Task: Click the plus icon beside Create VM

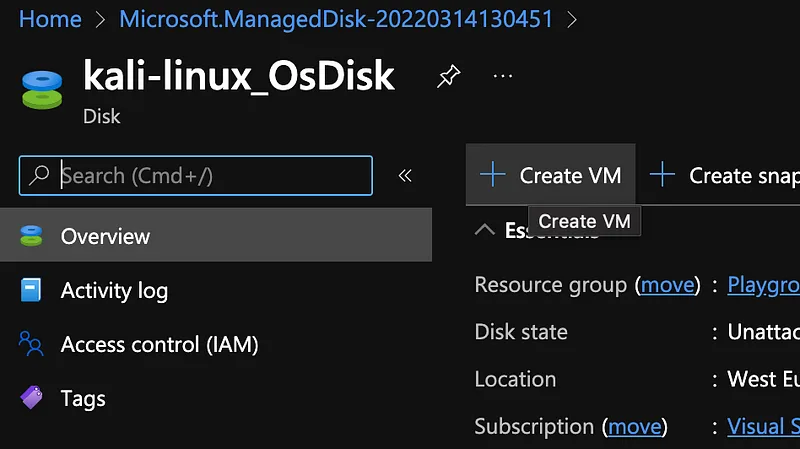Action: [492, 174]
